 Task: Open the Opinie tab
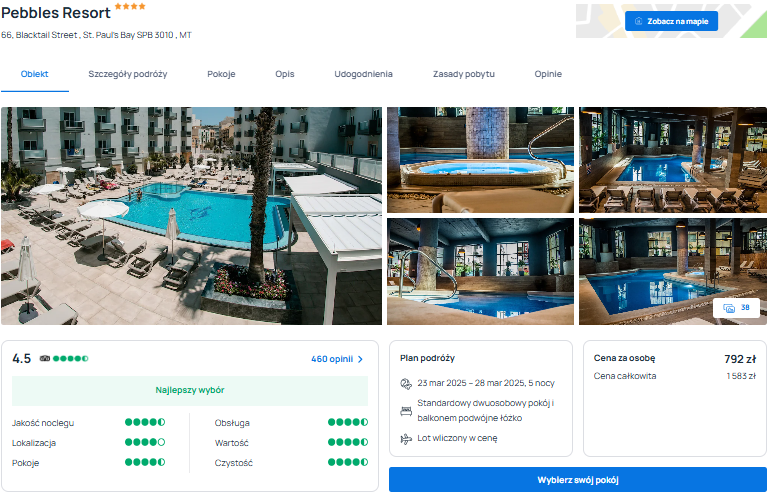[x=548, y=74]
